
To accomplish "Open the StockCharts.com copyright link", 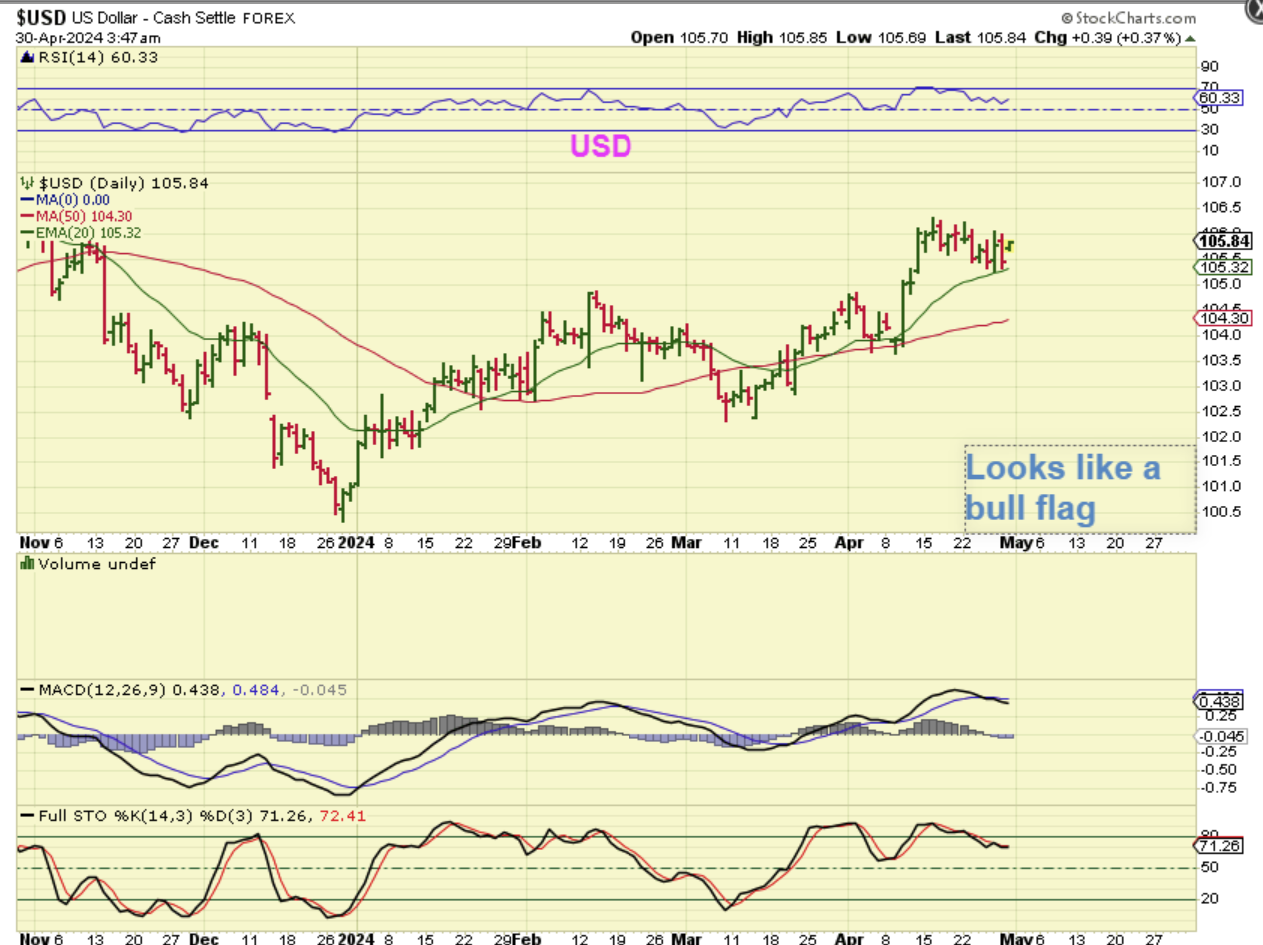I will point(1128,18).
